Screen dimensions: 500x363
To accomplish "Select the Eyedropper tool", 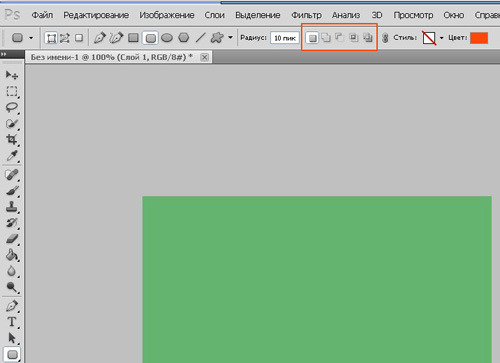I will 12,156.
